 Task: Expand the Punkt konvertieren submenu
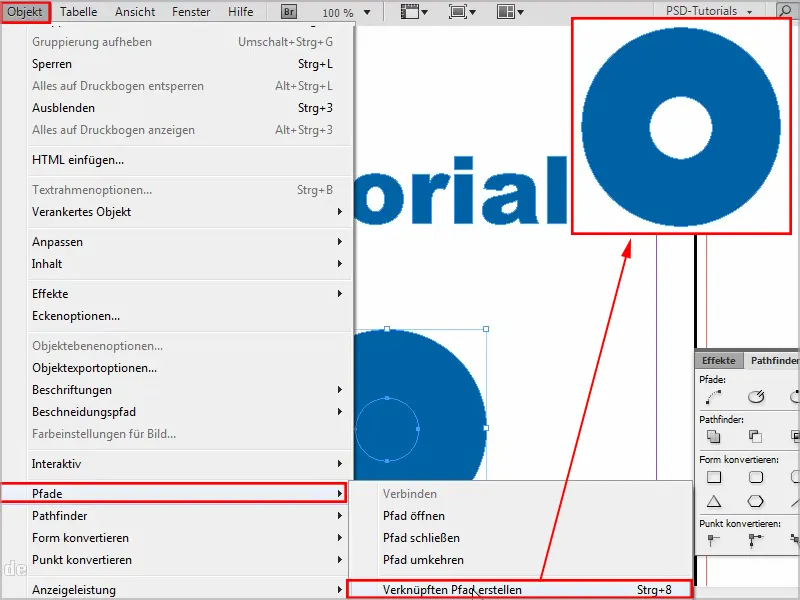click(x=339, y=560)
